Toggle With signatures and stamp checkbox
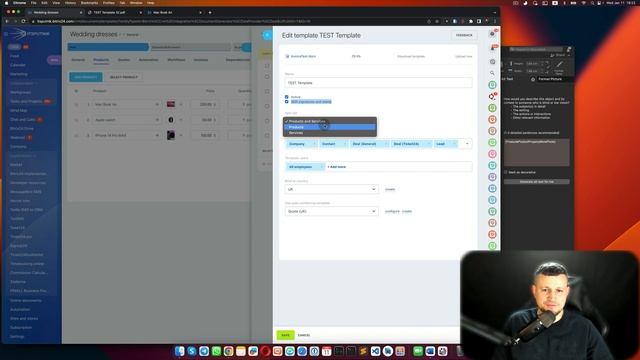Screen dimensions: 640x360 click(x=287, y=101)
